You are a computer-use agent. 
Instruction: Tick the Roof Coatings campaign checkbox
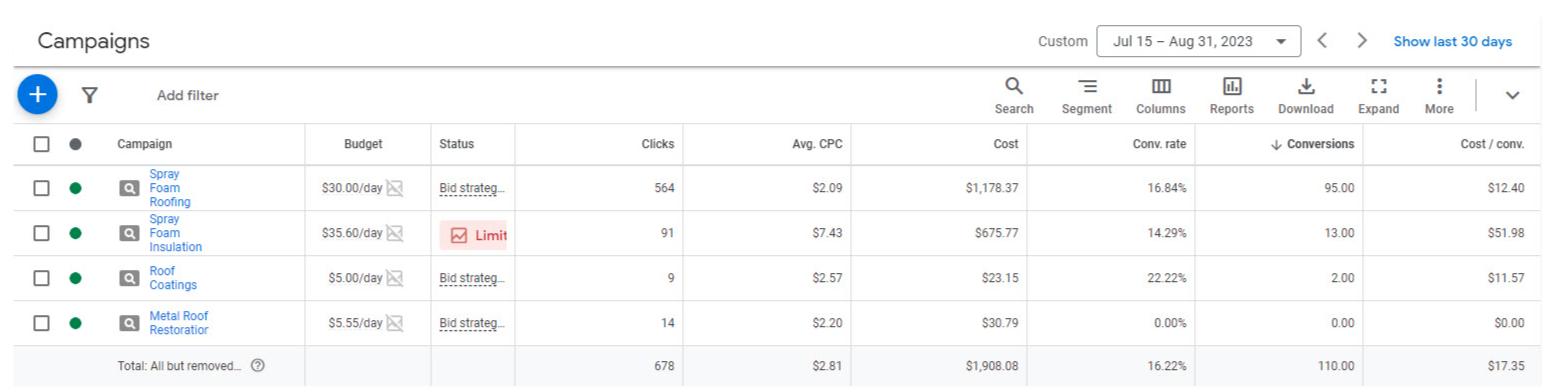point(41,278)
